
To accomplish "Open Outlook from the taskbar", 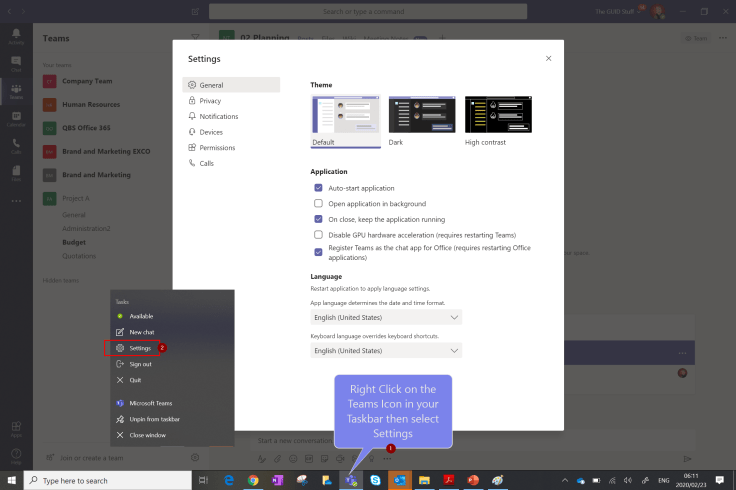I will point(399,480).
